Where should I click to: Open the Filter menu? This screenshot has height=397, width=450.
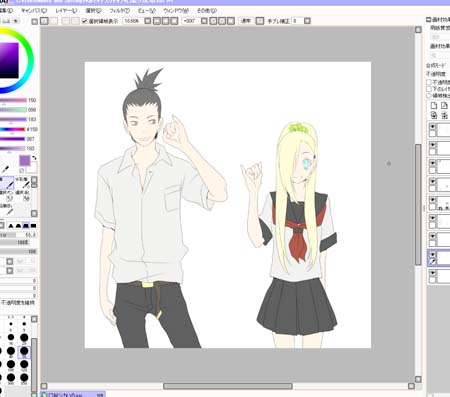coord(120,11)
